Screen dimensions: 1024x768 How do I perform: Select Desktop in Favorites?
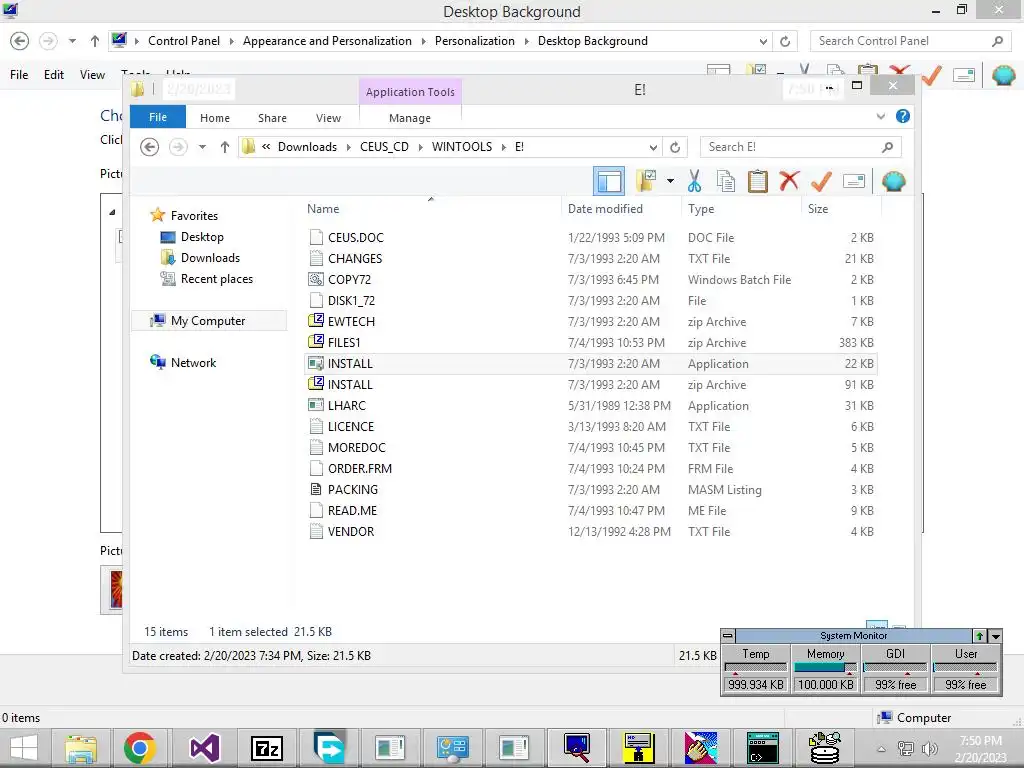pyautogui.click(x=201, y=237)
